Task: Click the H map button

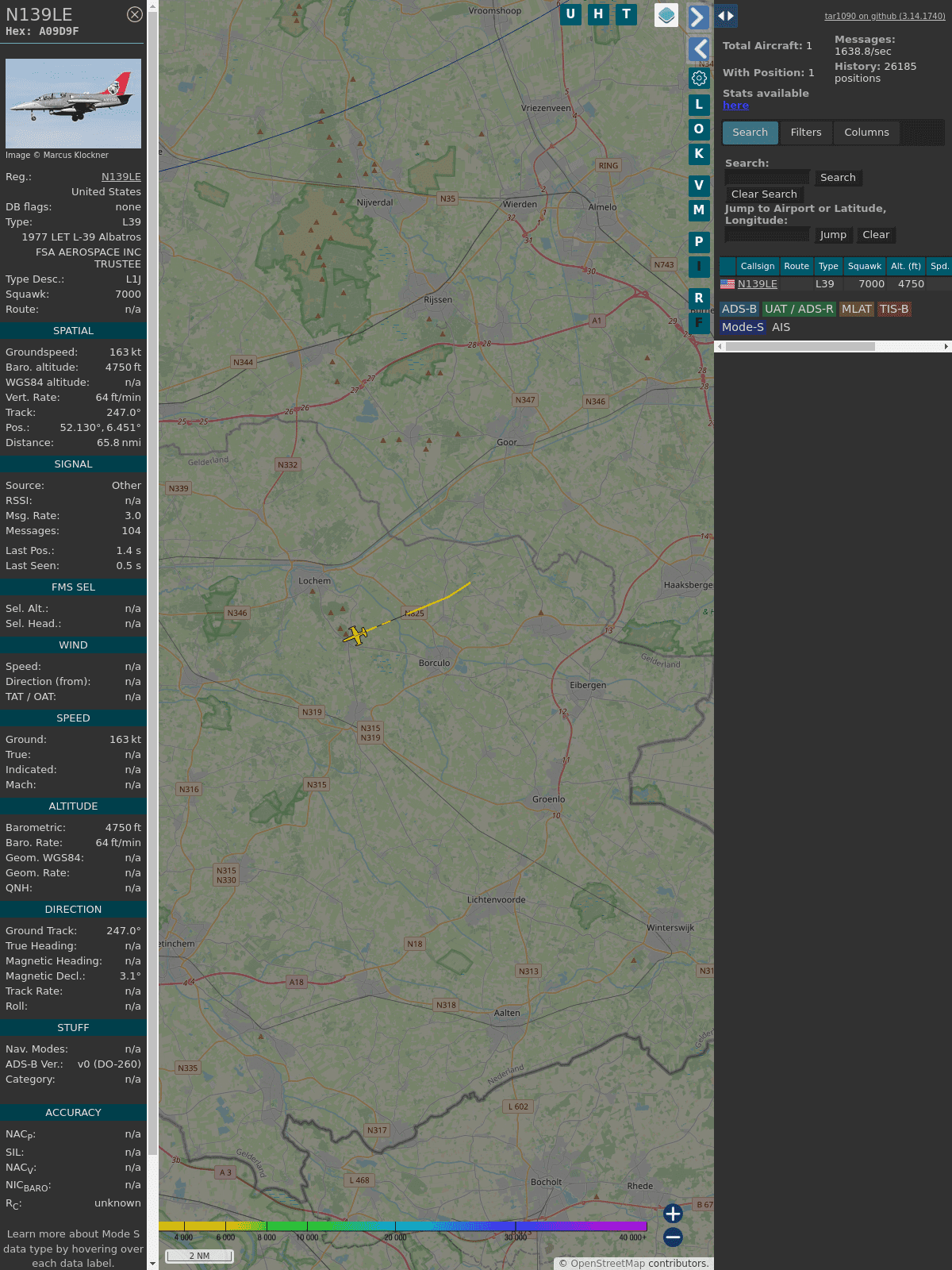Action: point(598,14)
